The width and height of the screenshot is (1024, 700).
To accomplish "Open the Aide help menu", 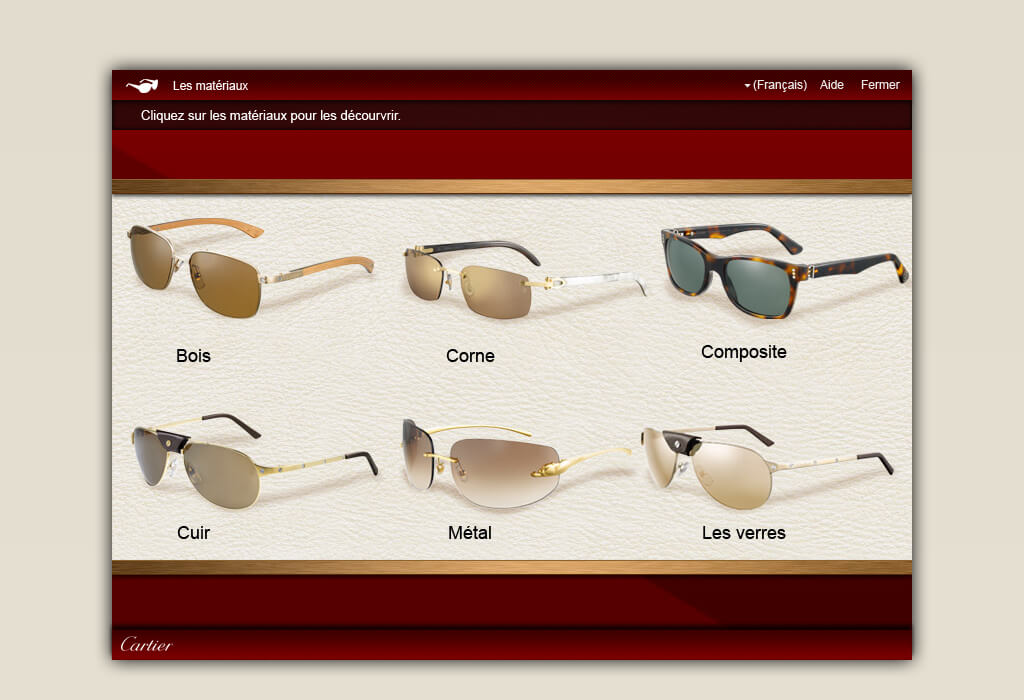I will click(831, 85).
